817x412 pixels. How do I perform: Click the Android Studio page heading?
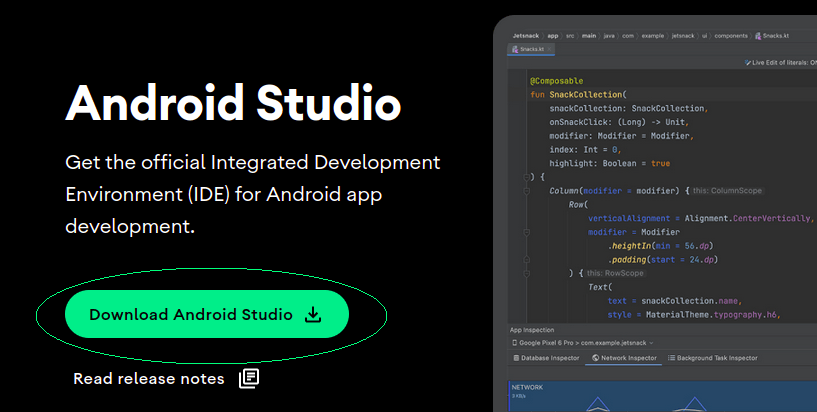click(233, 102)
